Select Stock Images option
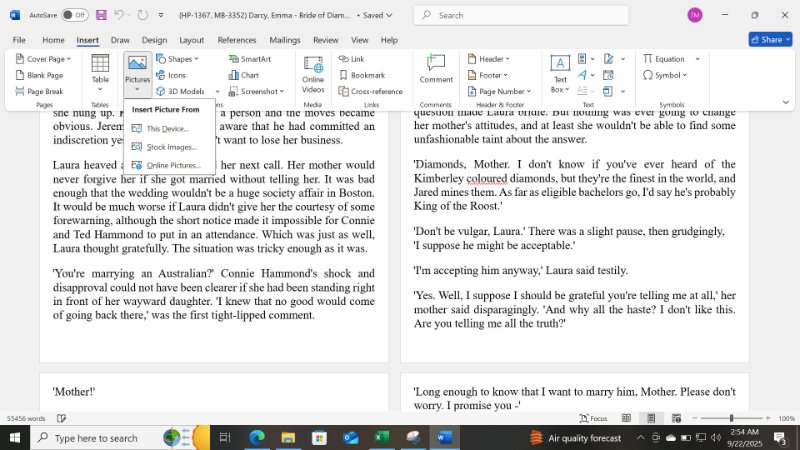 pos(170,147)
